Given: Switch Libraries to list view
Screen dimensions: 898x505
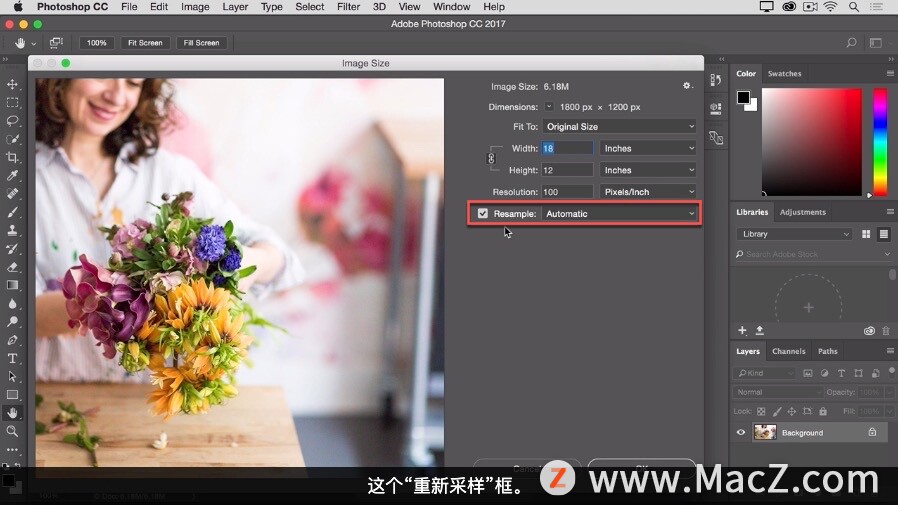Looking at the screenshot, I should 884,234.
